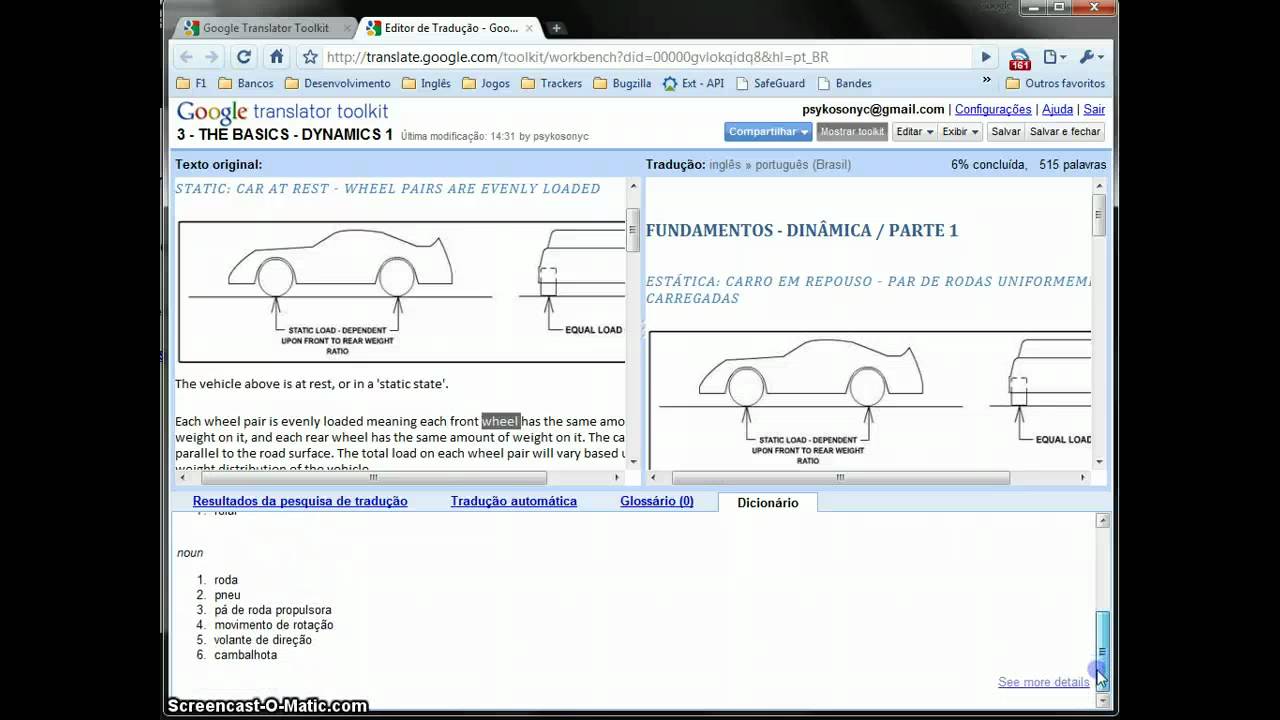Screen dimensions: 1280x720
Task: Click the Sair link
Action: [x=1094, y=110]
